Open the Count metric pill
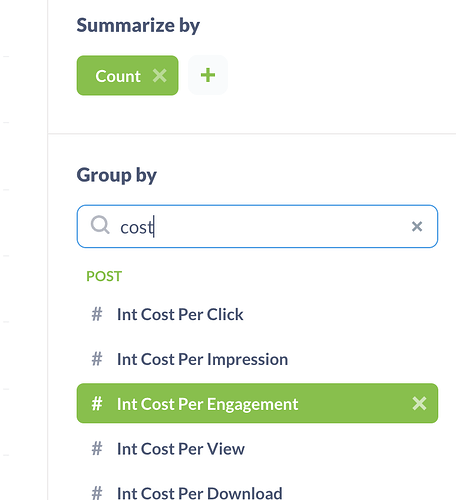The image size is (456, 500). [x=118, y=76]
